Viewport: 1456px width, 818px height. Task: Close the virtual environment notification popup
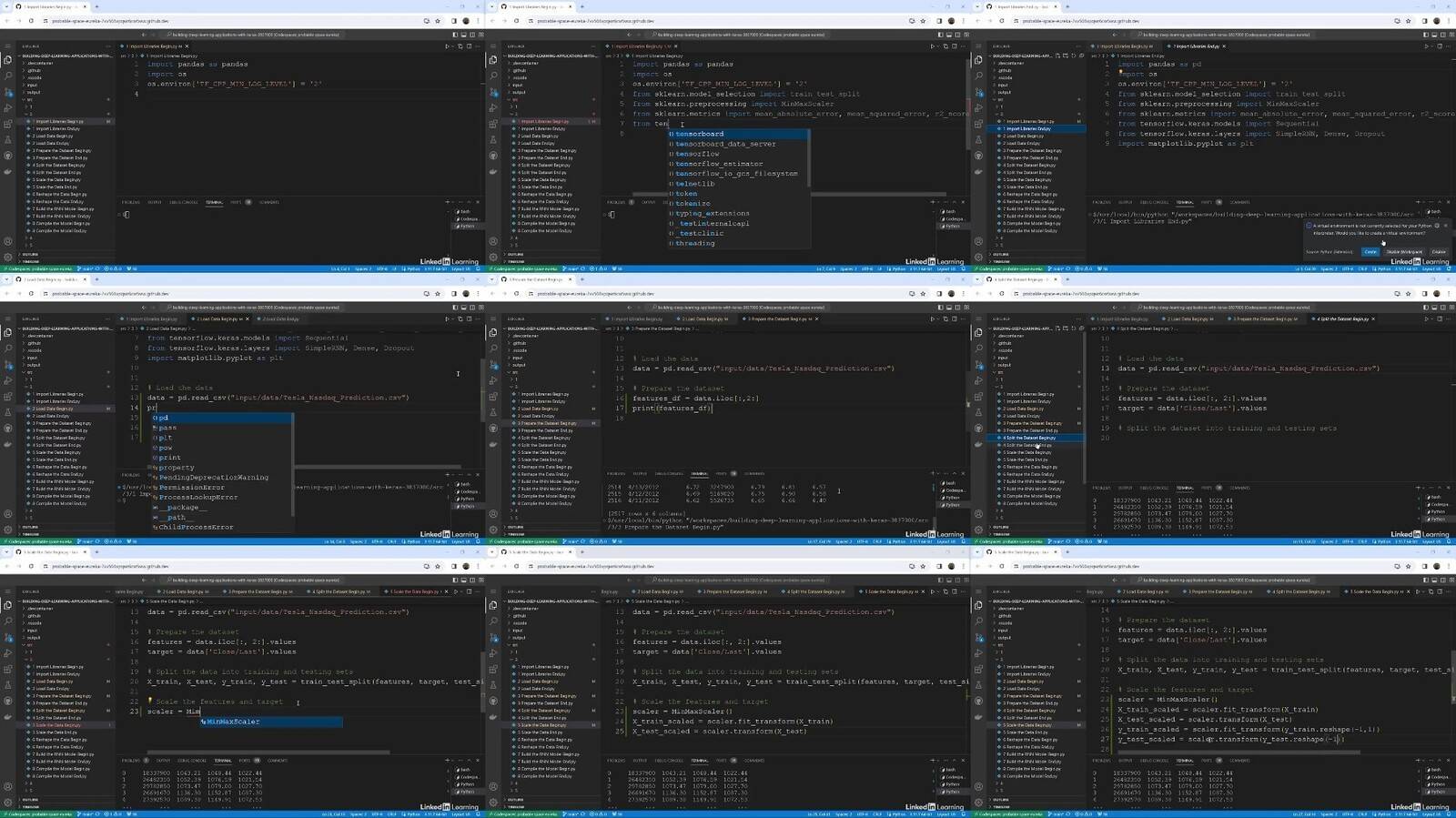point(1445,226)
